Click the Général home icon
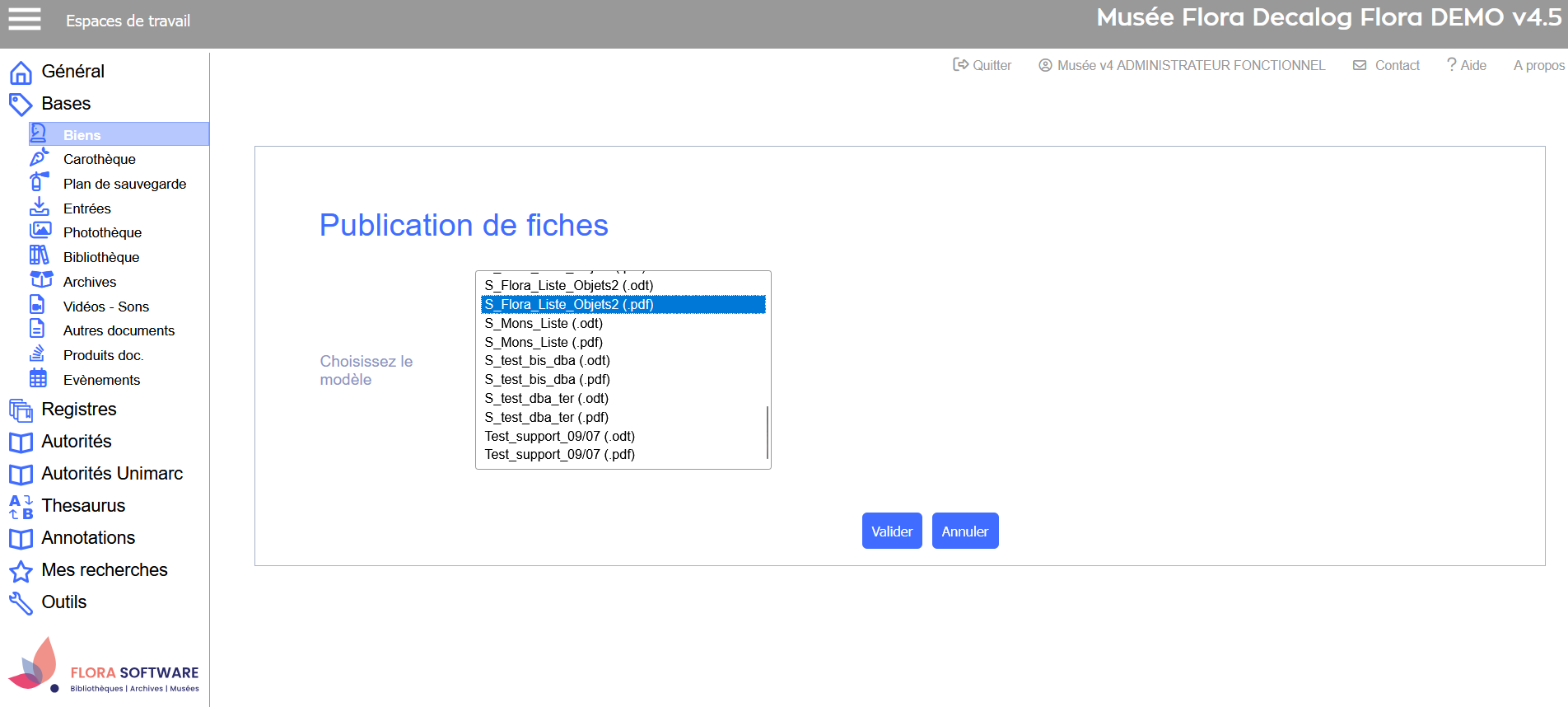1568x707 pixels. click(21, 73)
